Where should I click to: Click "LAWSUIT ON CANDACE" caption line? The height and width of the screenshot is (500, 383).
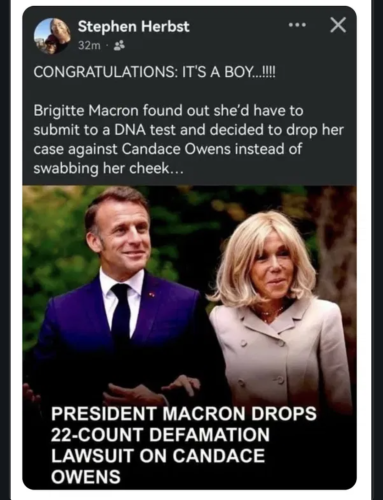[x=158, y=456]
